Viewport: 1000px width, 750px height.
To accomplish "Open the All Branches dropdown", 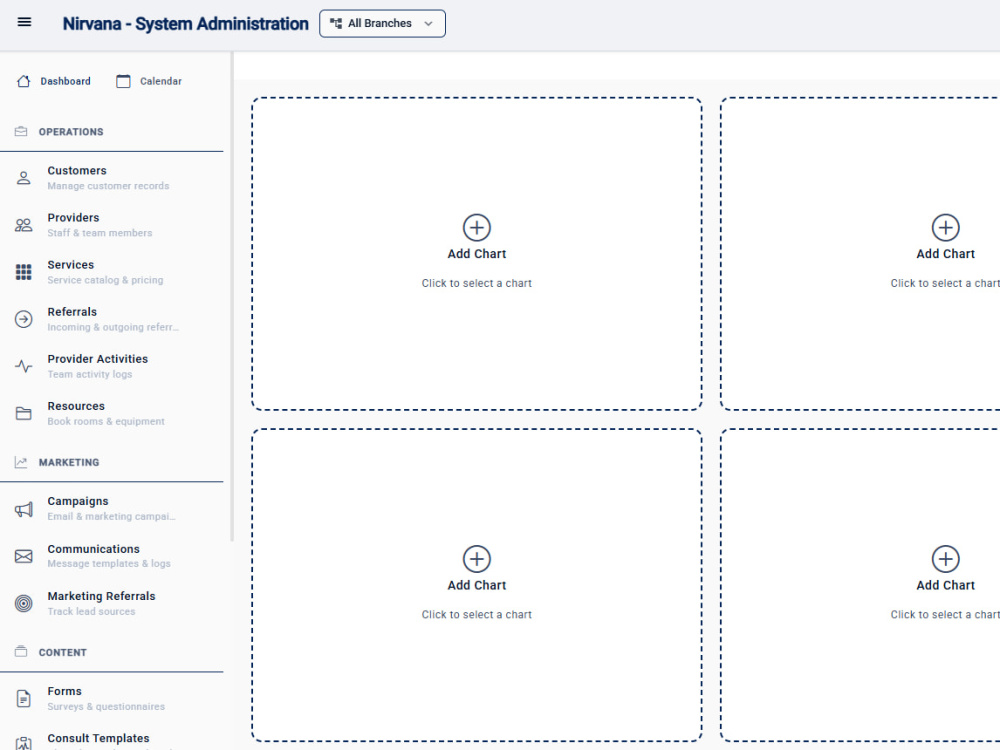I will [x=382, y=24].
